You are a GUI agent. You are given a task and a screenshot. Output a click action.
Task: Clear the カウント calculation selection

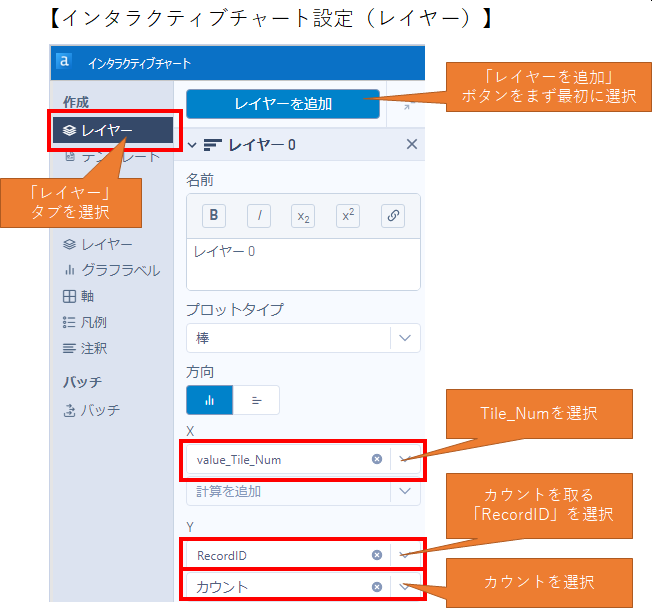click(x=377, y=587)
